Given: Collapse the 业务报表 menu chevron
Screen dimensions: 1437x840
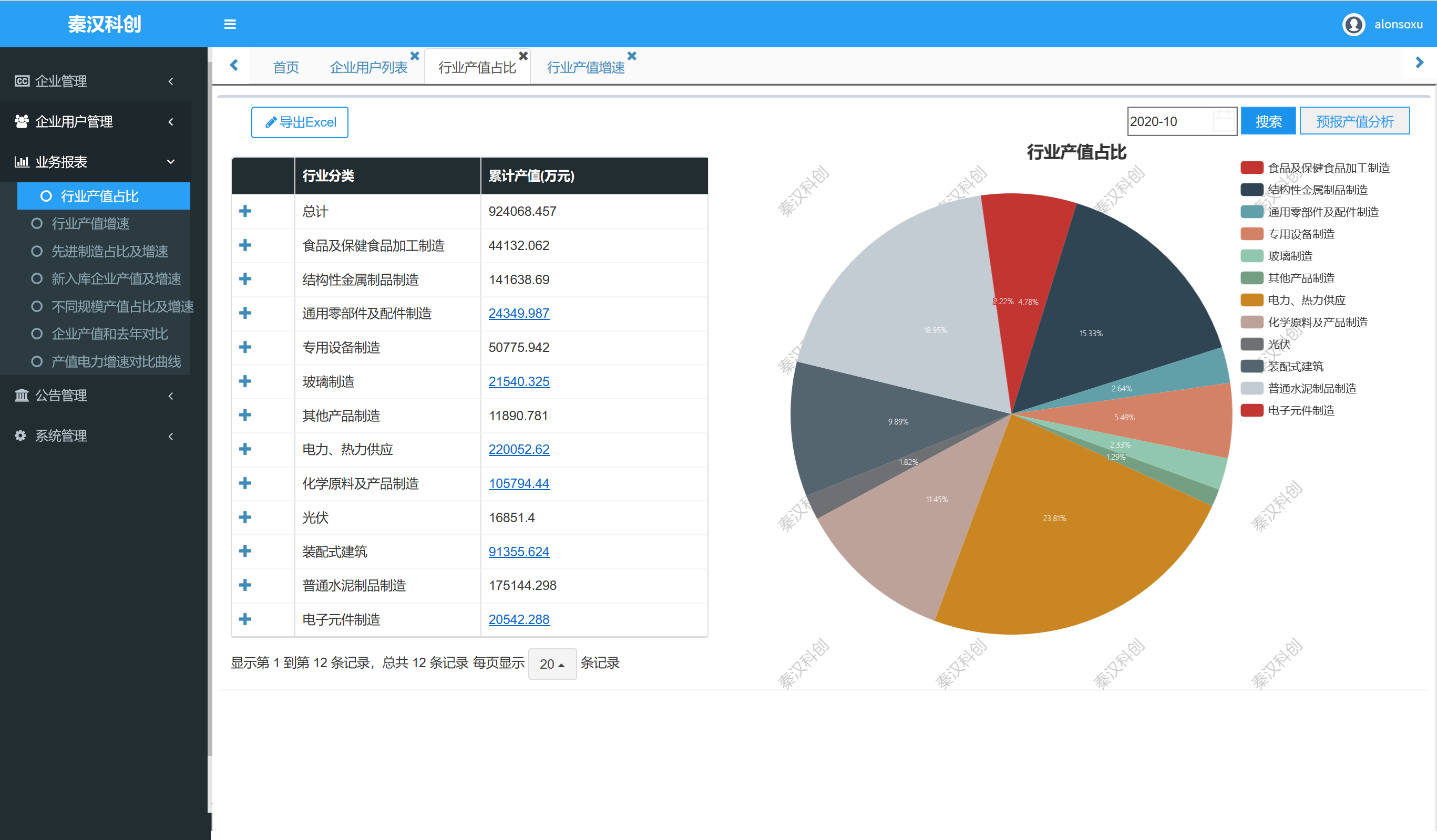Looking at the screenshot, I should click(170, 162).
